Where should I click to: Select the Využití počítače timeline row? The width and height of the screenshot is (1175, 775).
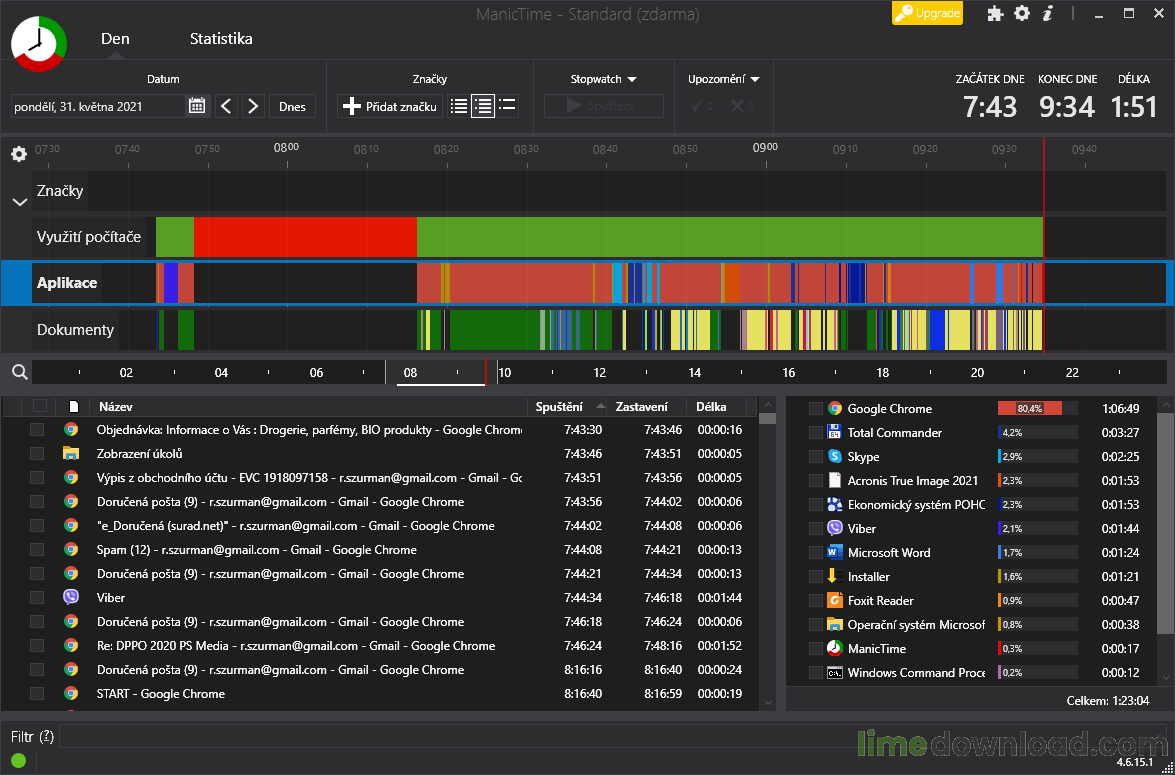pyautogui.click(x=599, y=237)
